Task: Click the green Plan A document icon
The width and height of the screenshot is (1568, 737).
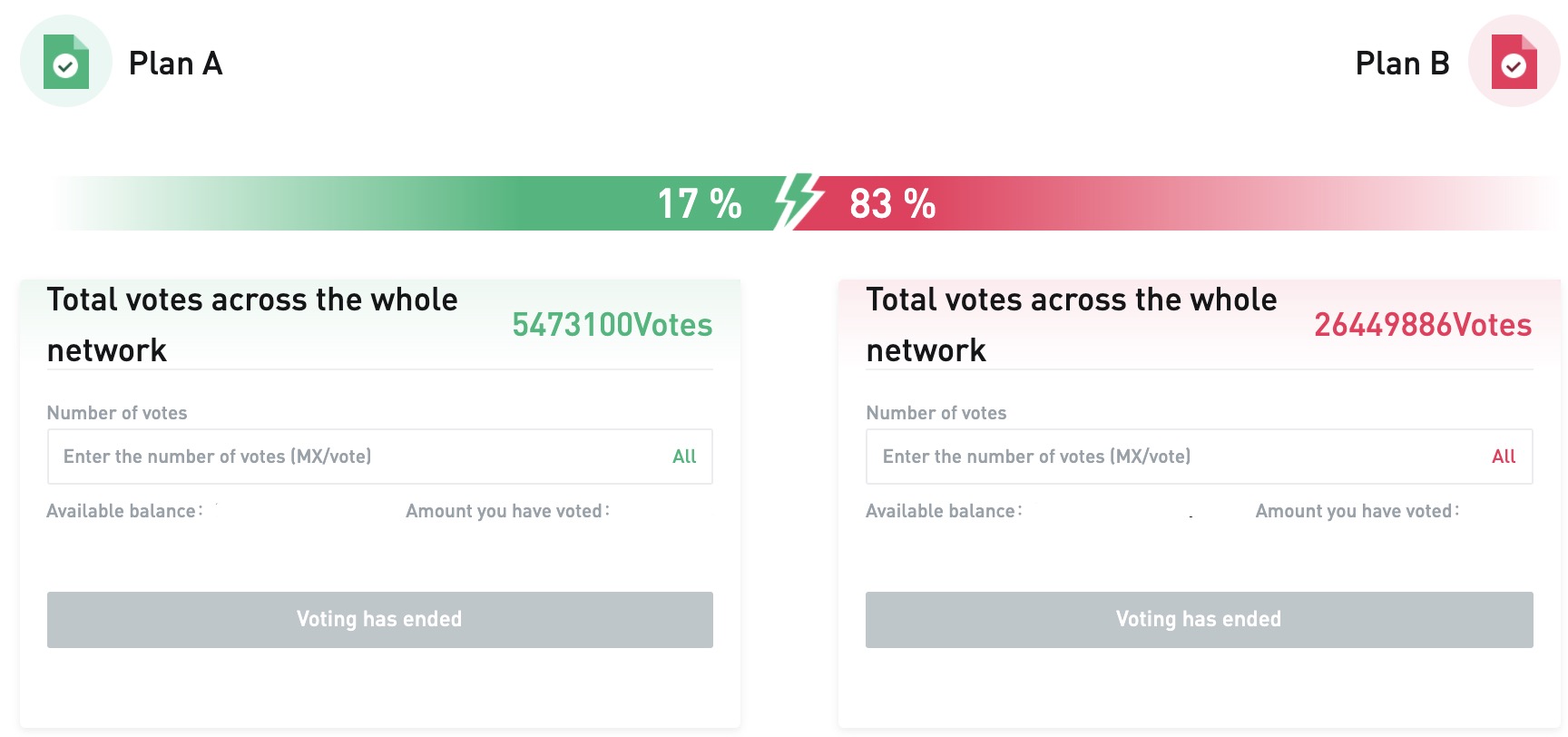Action: tap(66, 61)
